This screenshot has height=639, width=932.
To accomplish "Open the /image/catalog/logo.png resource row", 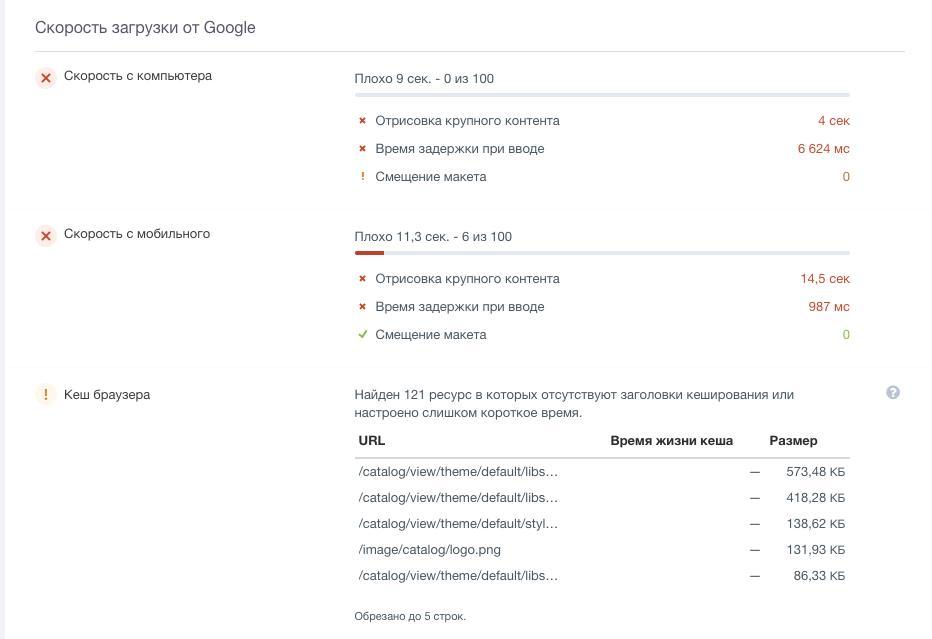I will pyautogui.click(x=429, y=550).
